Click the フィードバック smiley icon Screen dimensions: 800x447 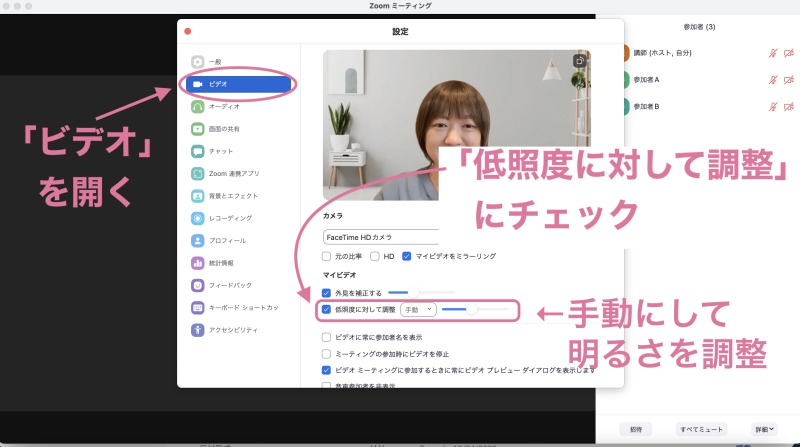coord(197,285)
